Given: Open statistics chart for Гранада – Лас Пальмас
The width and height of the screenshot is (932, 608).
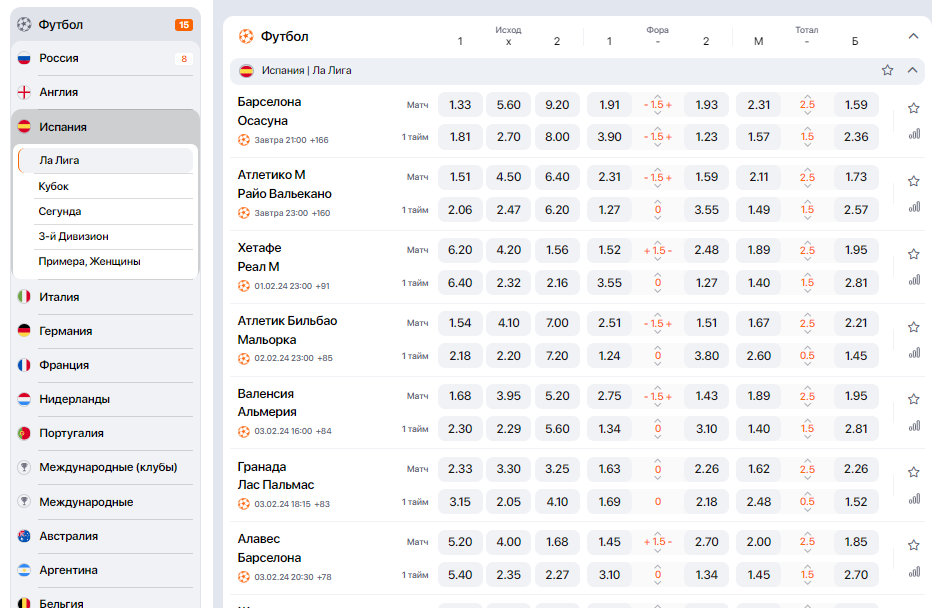Looking at the screenshot, I should pos(914,499).
